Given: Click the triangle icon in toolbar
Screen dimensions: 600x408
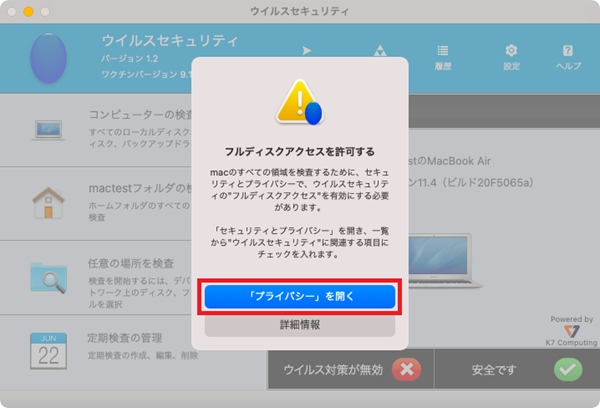Looking at the screenshot, I should [x=380, y=51].
